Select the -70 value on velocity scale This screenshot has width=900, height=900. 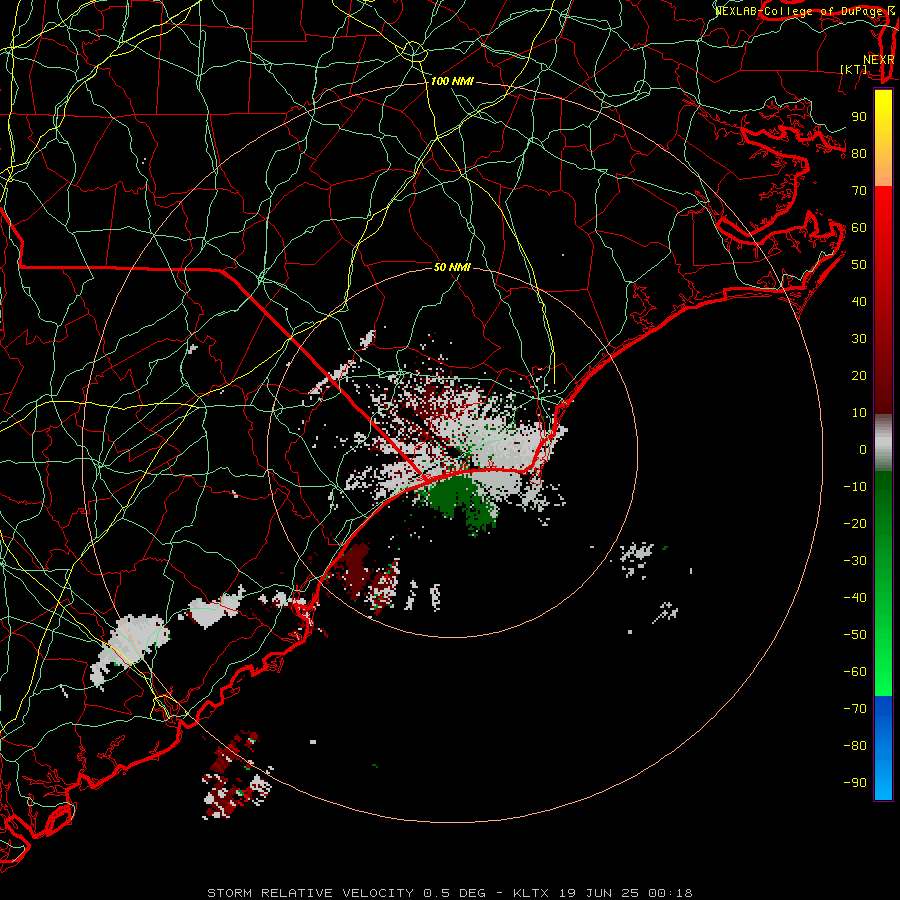click(855, 709)
